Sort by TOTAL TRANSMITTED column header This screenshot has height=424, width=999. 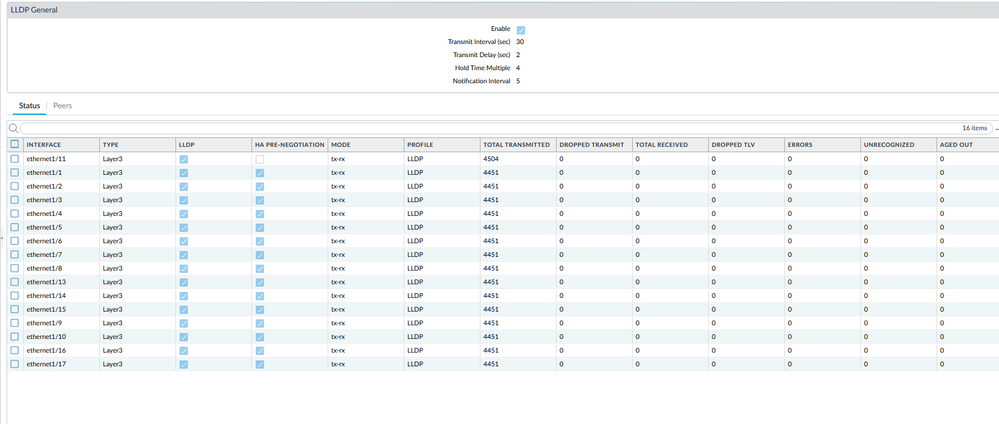516,145
